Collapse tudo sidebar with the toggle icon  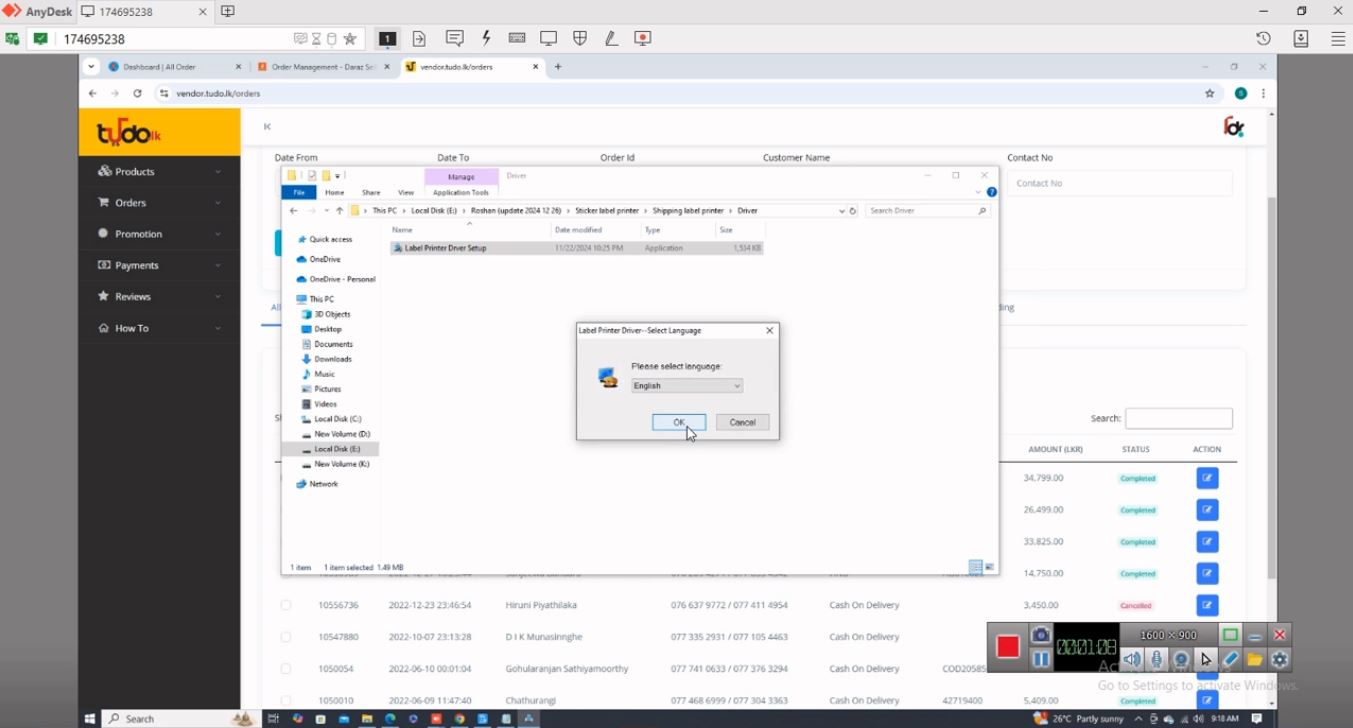[267, 126]
